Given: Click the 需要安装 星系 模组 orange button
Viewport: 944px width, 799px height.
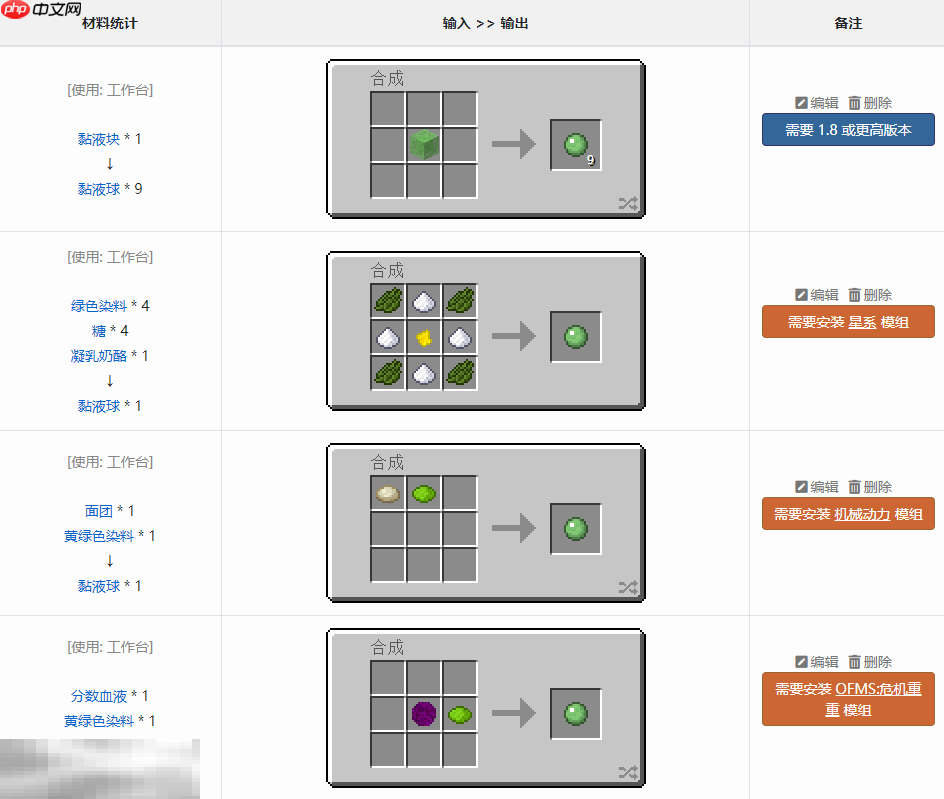Looking at the screenshot, I should coord(848,322).
